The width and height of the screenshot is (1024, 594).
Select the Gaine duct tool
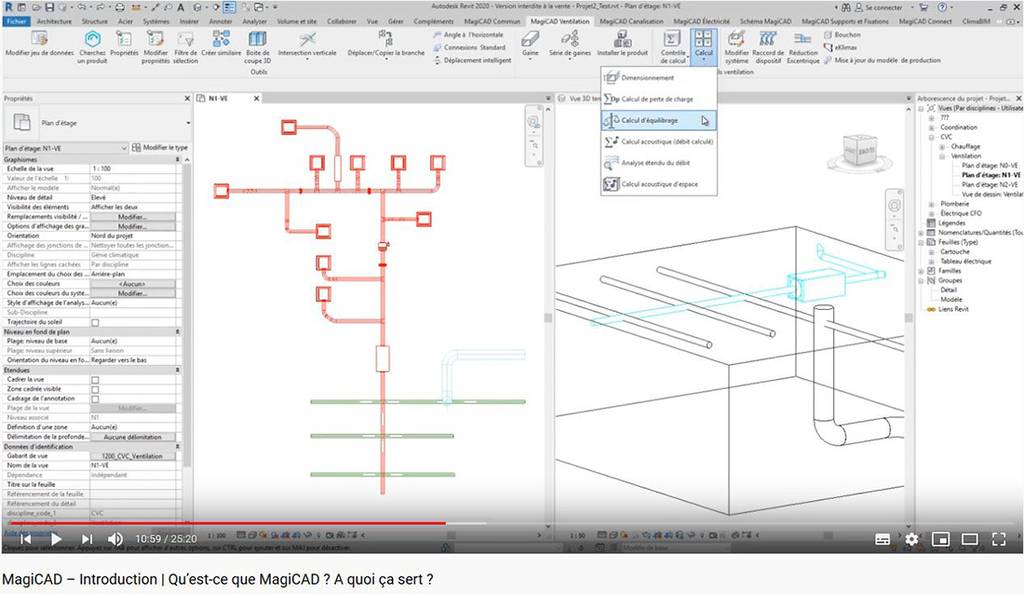[x=530, y=45]
